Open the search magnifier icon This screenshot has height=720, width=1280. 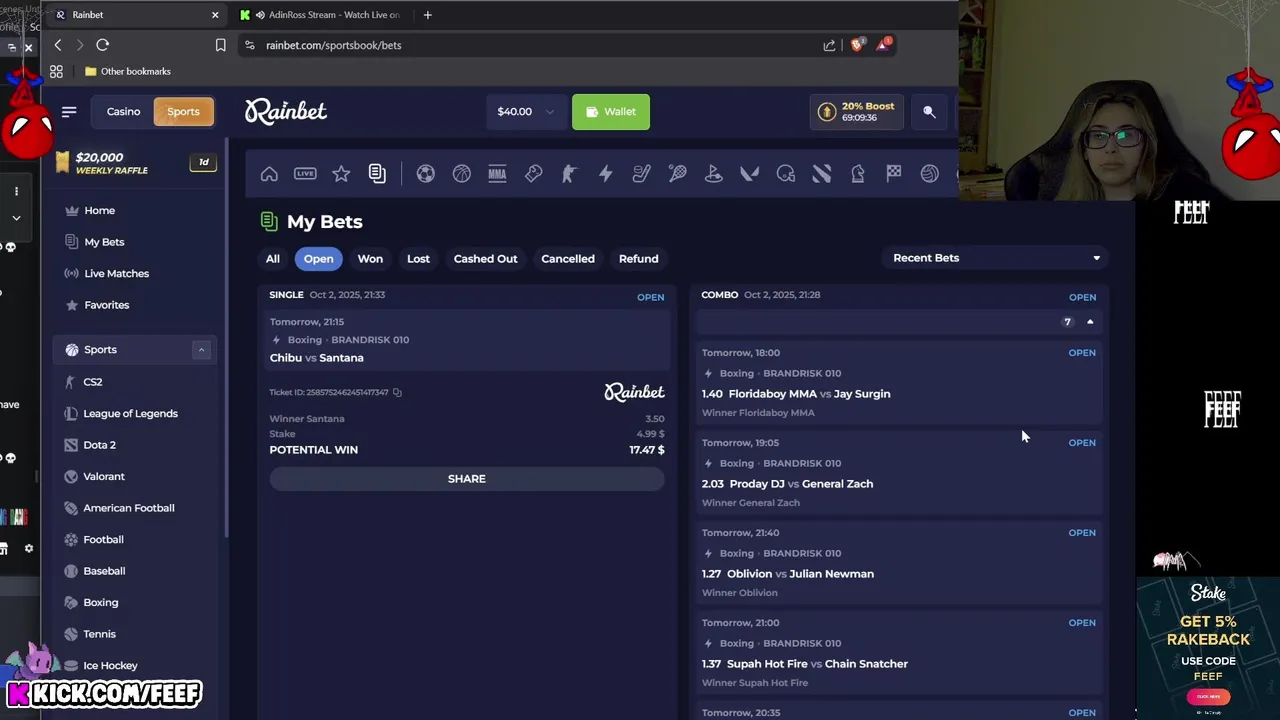click(x=929, y=112)
